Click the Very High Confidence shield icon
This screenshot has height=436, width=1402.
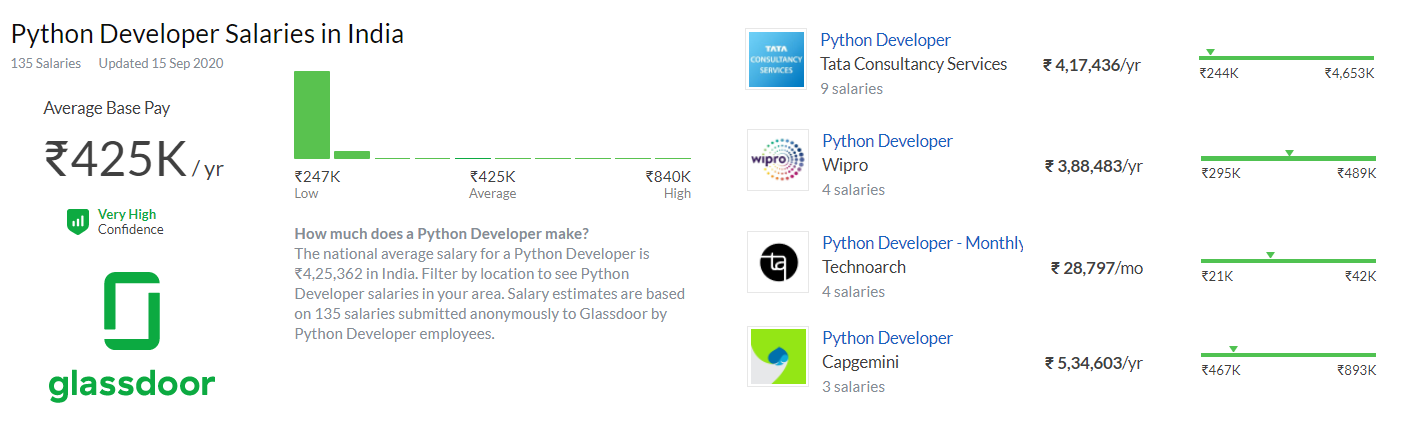click(x=77, y=222)
